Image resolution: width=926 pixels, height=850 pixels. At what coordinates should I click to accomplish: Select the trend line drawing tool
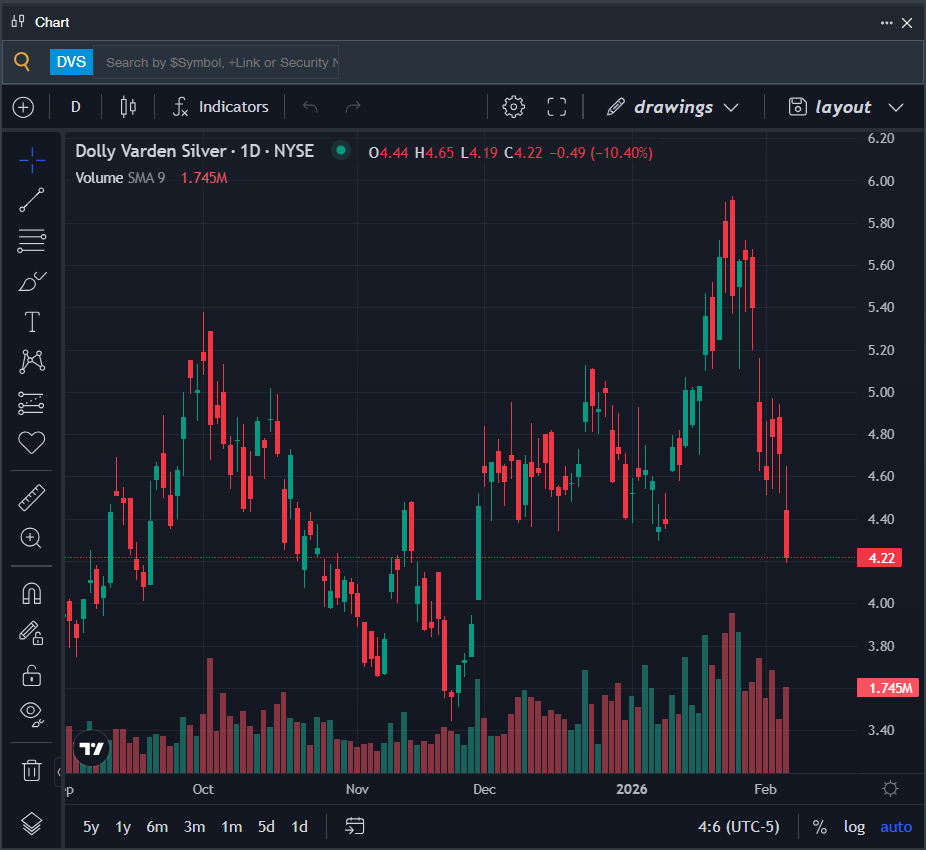(x=32, y=199)
